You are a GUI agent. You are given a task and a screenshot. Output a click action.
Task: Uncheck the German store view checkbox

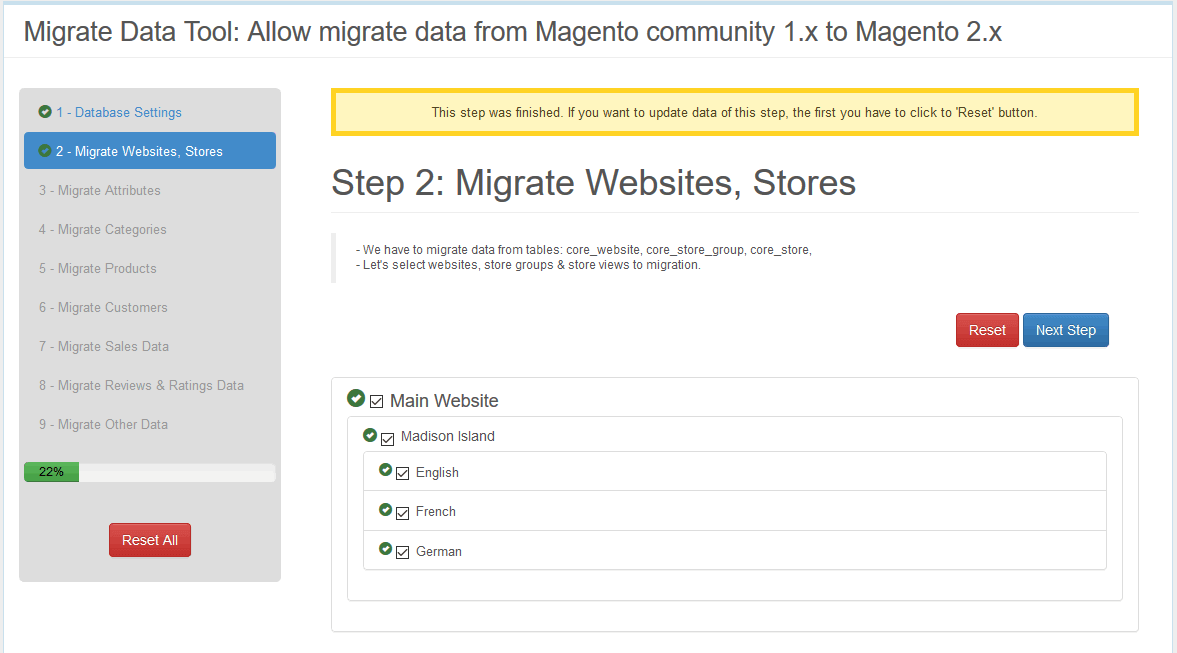[x=403, y=552]
